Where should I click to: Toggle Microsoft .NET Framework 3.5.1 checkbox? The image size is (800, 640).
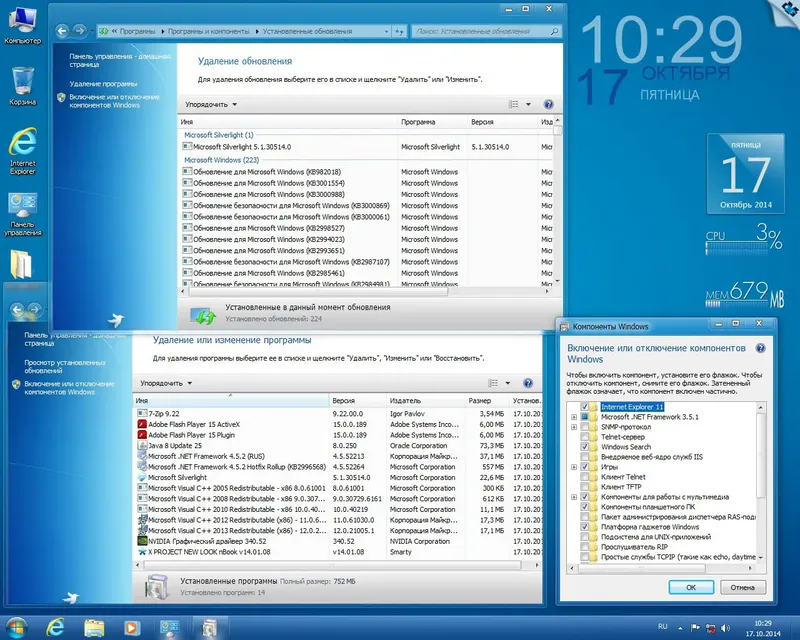[x=585, y=417]
